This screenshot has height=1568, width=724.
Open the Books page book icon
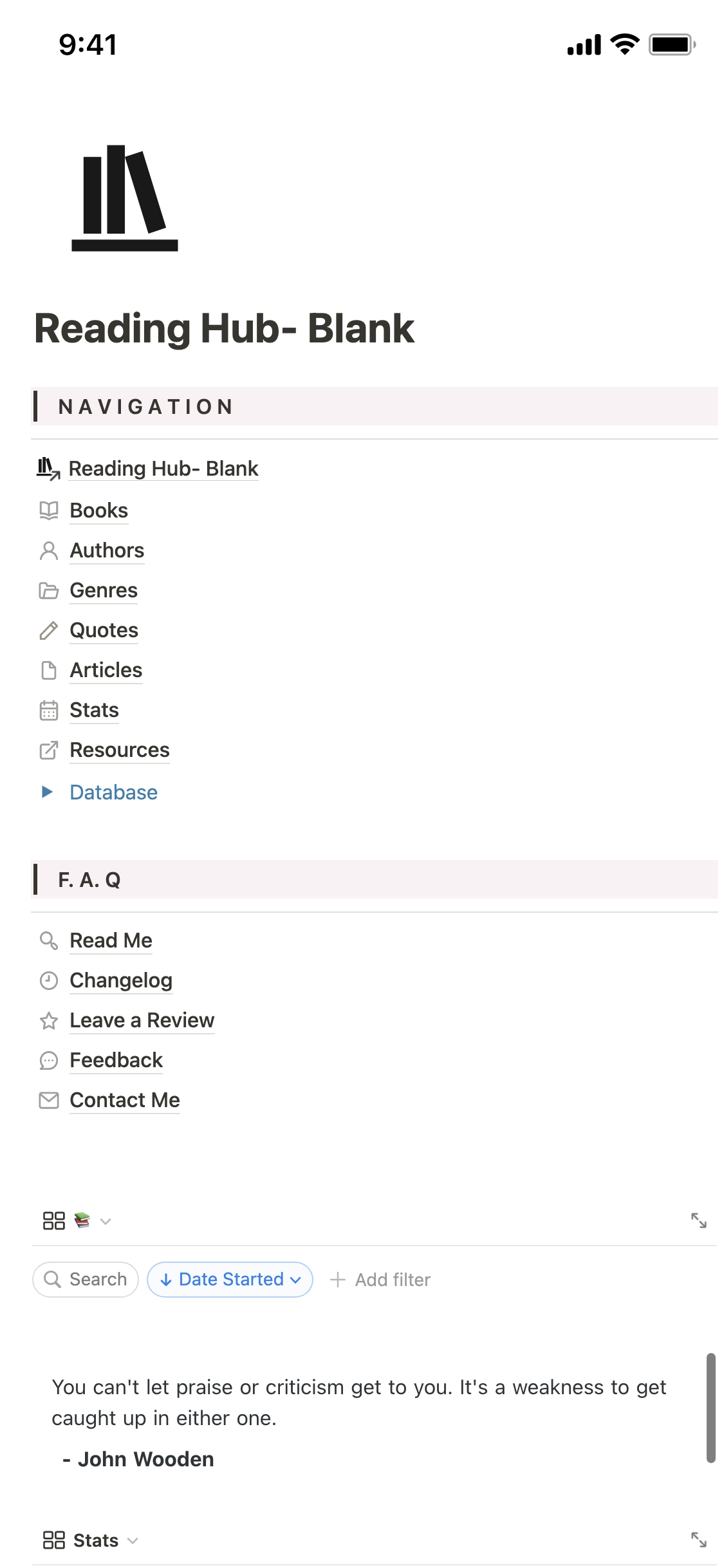click(x=49, y=510)
